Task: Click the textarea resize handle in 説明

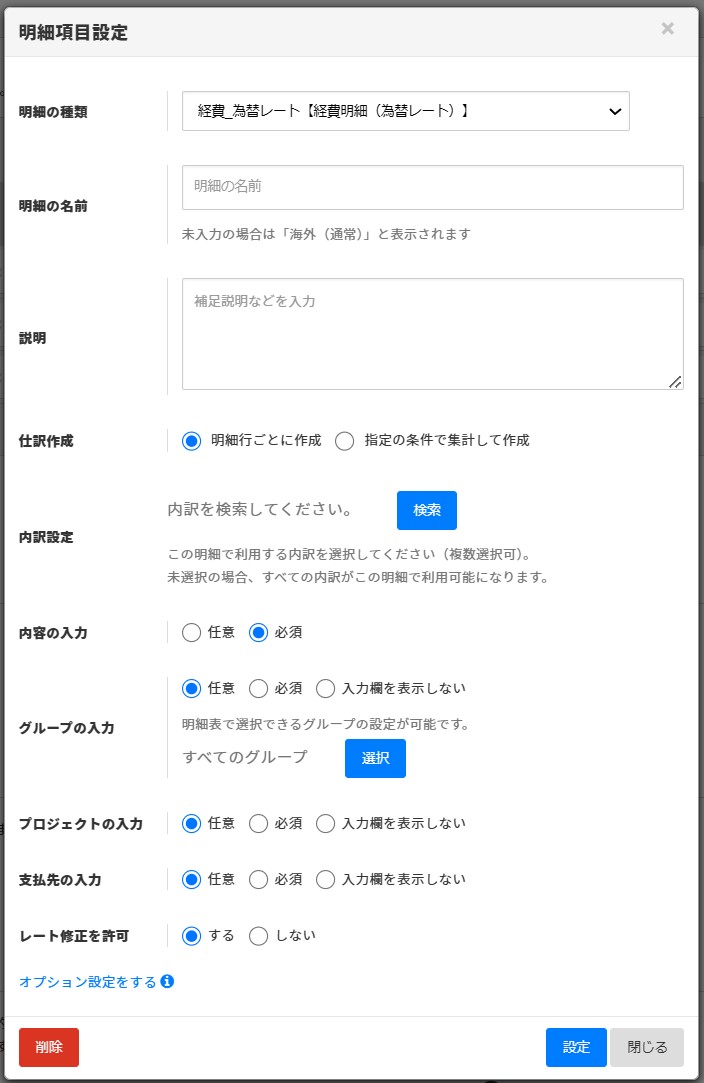Action: [675, 381]
